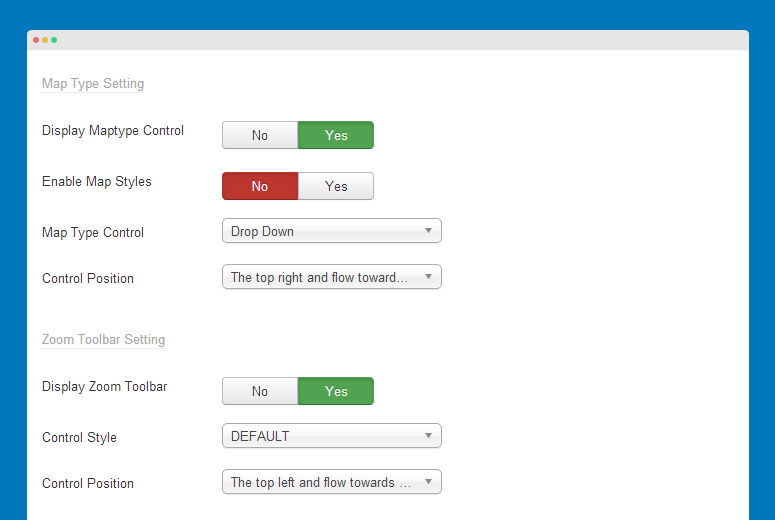Click the Map Type Setting heading
This screenshot has width=775, height=520.
[93, 84]
